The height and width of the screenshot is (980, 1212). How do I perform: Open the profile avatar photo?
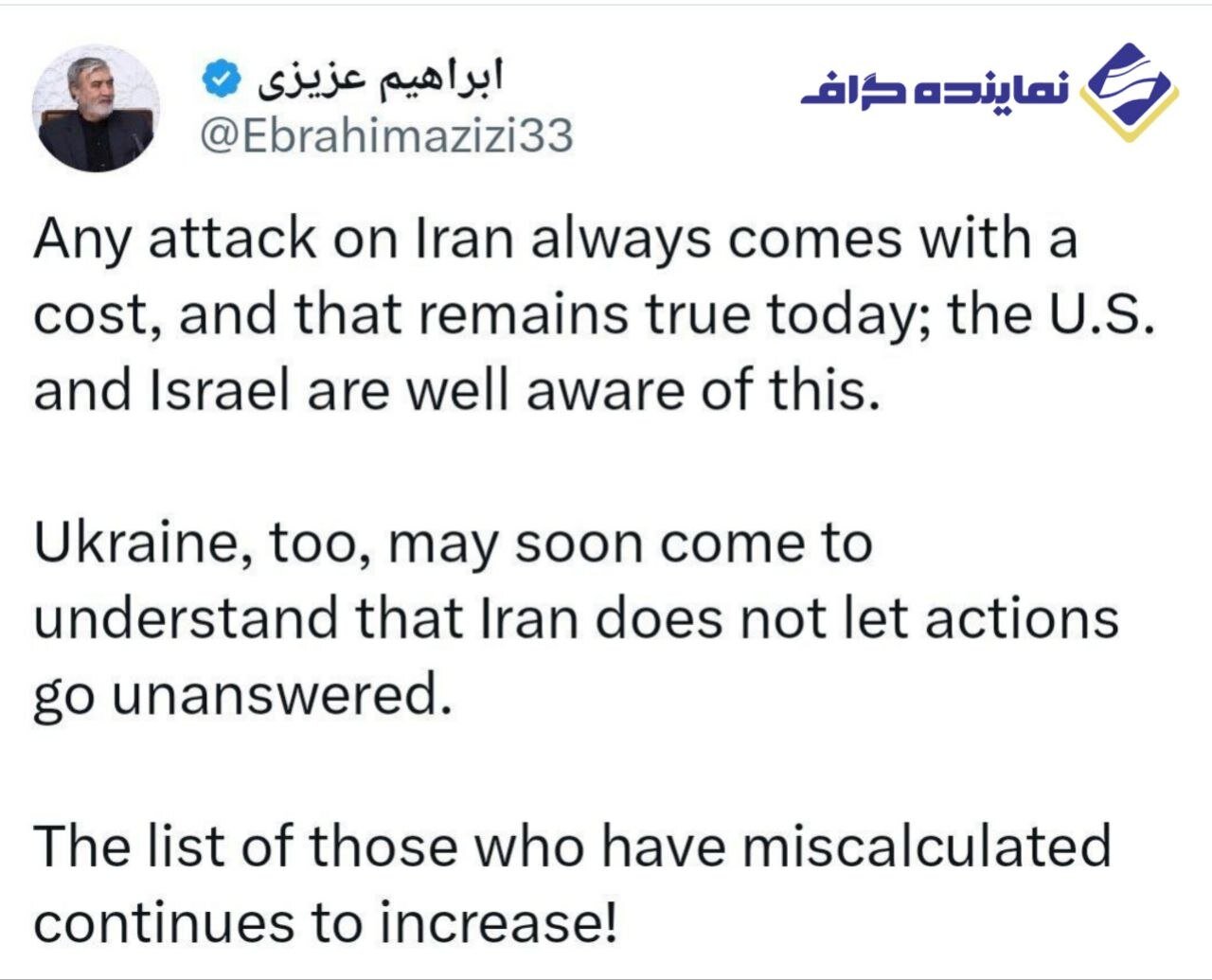(x=97, y=108)
